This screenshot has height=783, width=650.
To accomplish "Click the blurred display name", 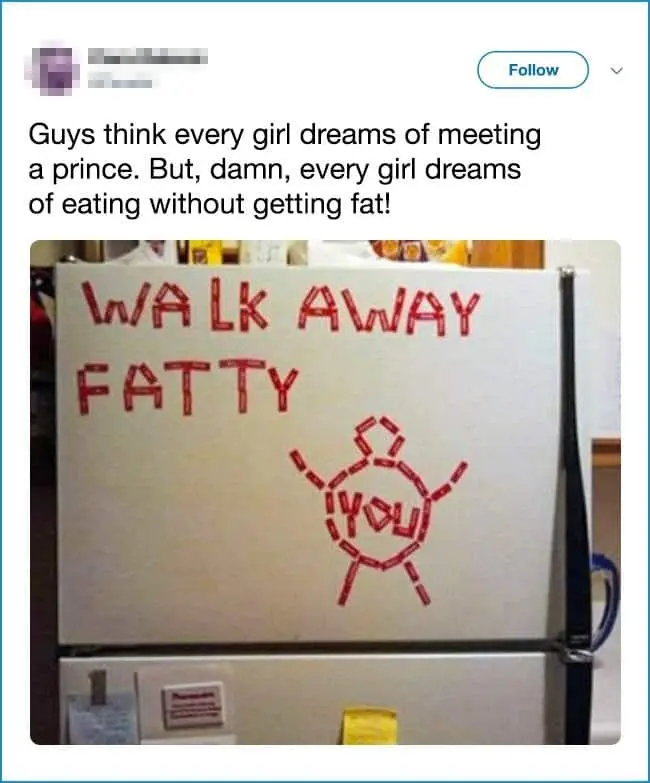I will tap(147, 57).
